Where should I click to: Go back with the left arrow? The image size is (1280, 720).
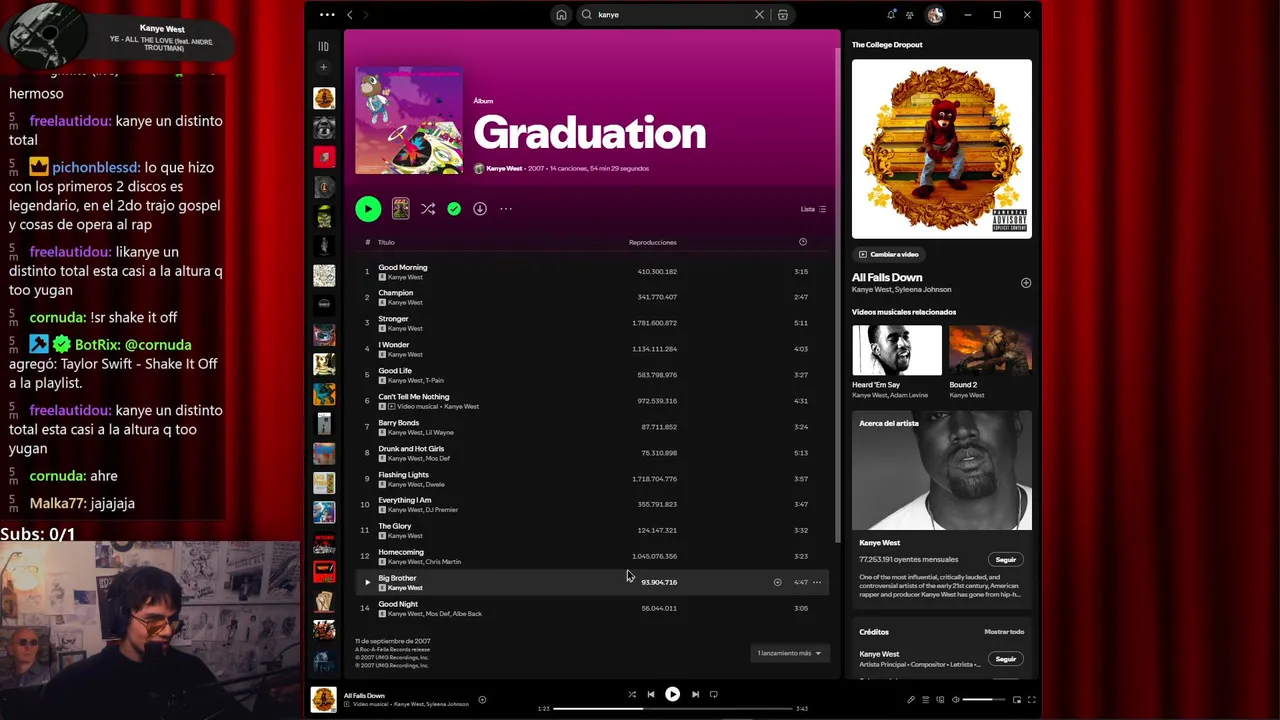click(350, 15)
